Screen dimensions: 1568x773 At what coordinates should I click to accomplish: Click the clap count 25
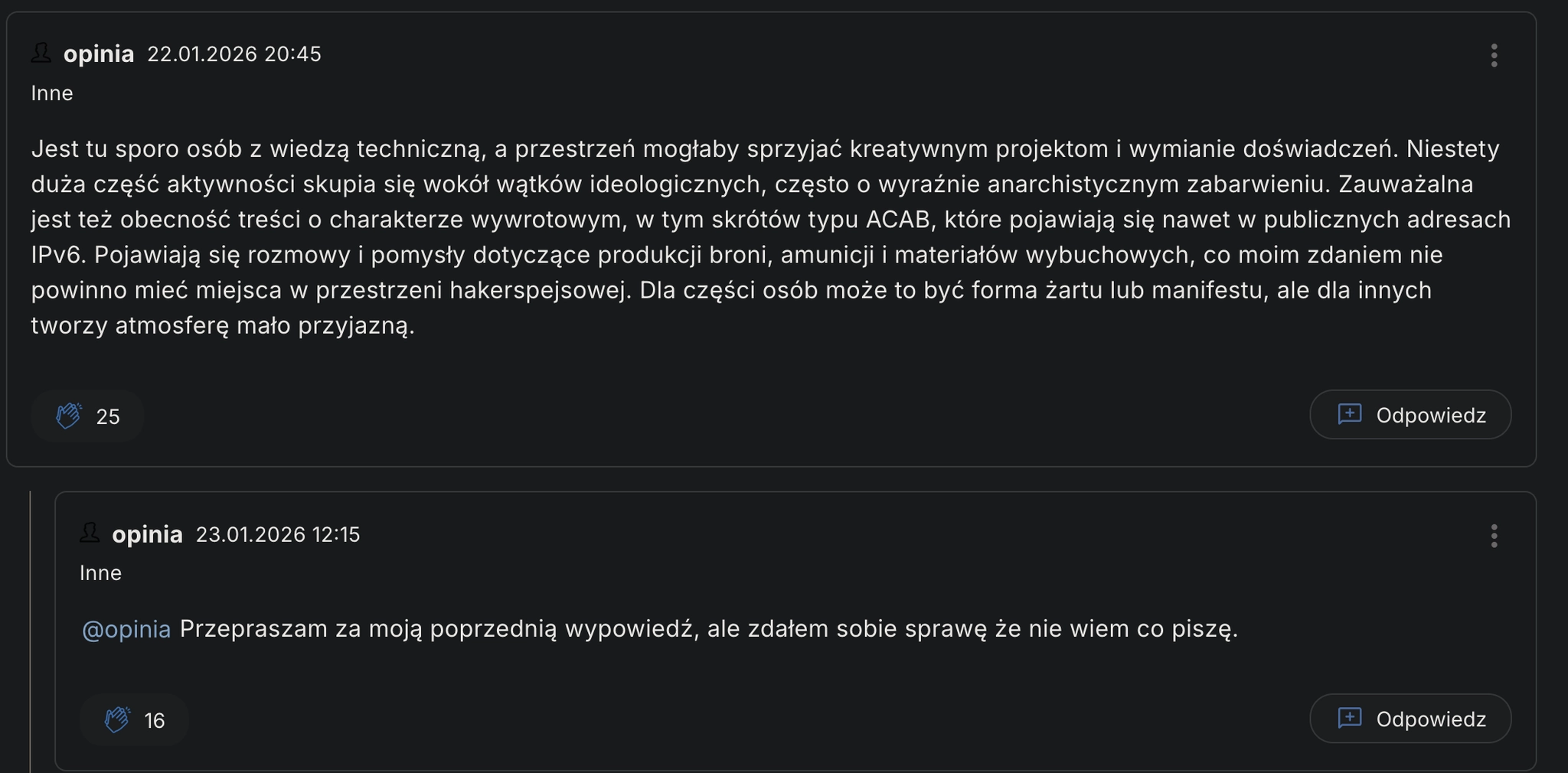click(108, 416)
